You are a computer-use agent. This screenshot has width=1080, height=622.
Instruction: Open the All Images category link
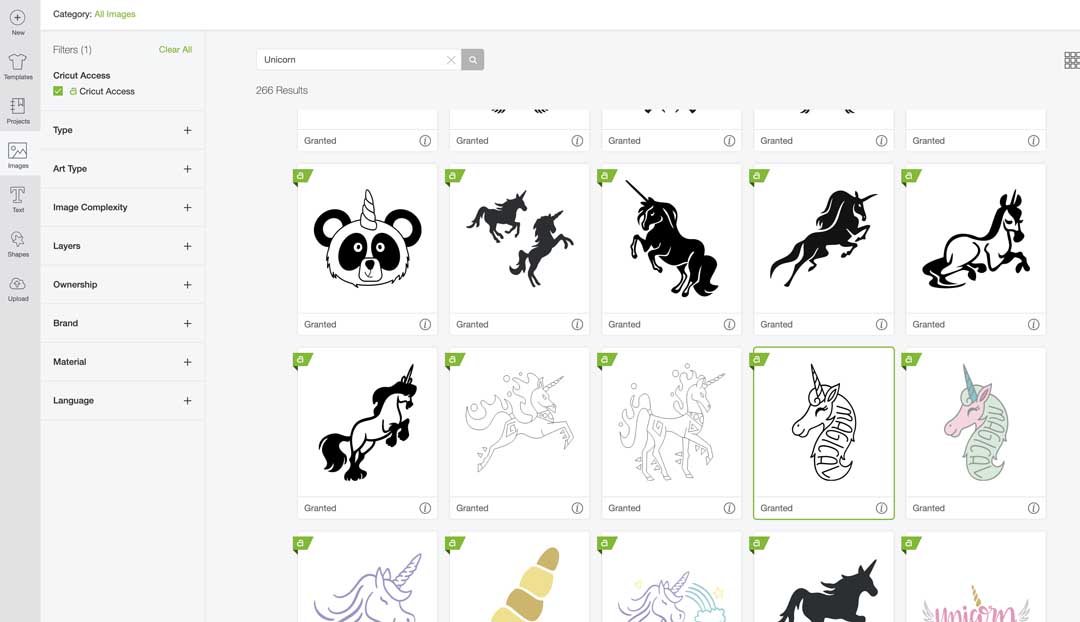tap(115, 14)
